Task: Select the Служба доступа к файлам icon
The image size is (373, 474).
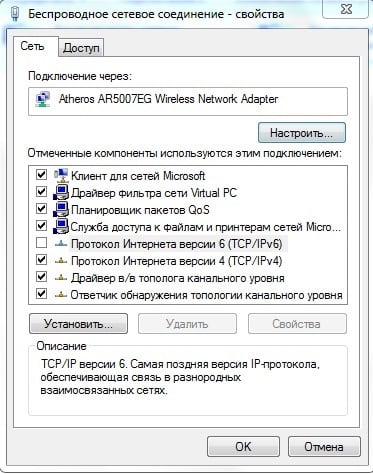Action: click(x=61, y=226)
